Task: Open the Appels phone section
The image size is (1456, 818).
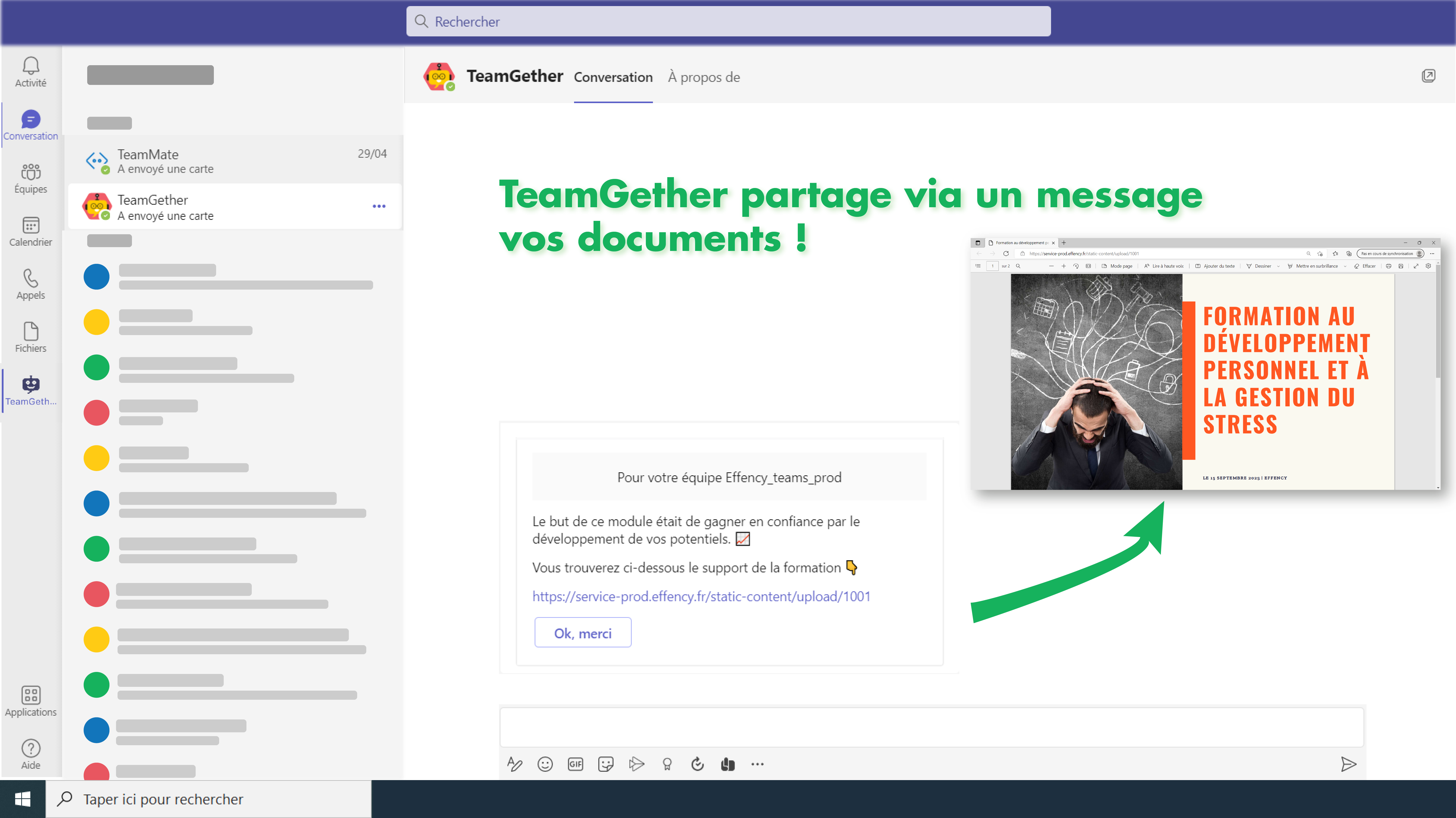Action: coord(31,284)
